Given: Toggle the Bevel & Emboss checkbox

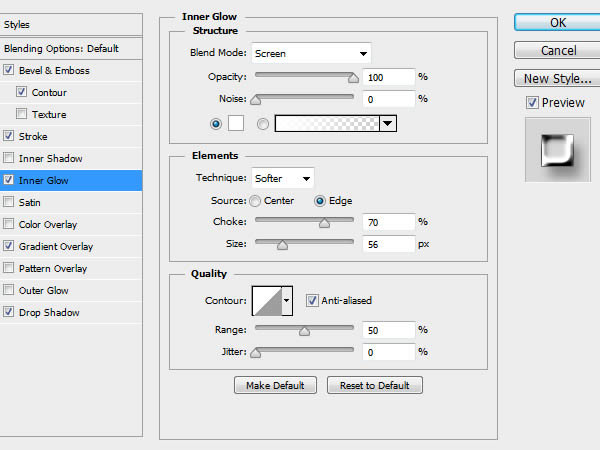Looking at the screenshot, I should (8, 70).
